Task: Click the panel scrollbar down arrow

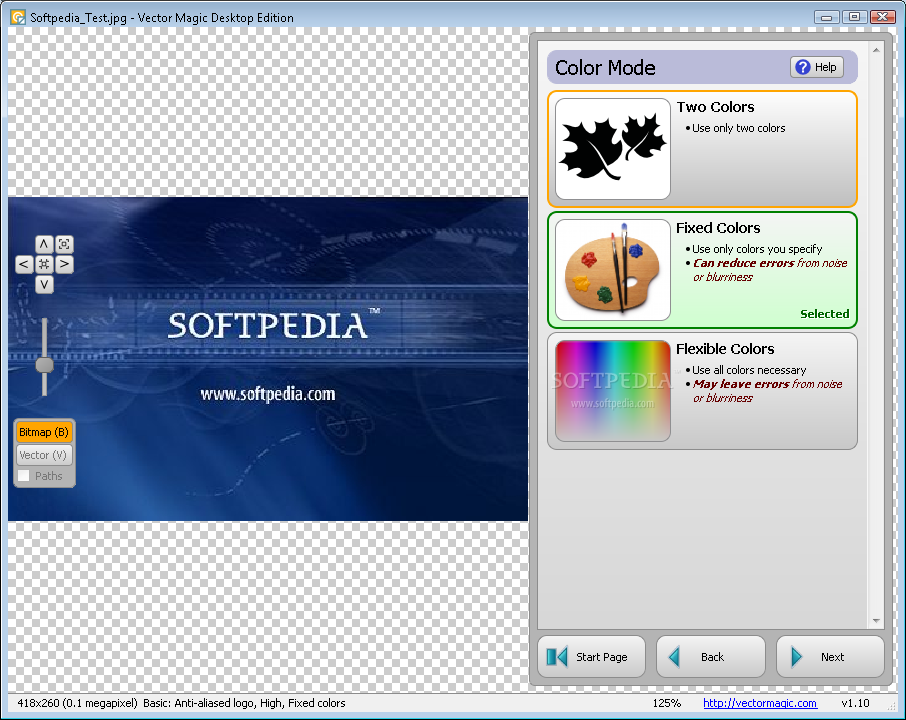Action: 876,621
